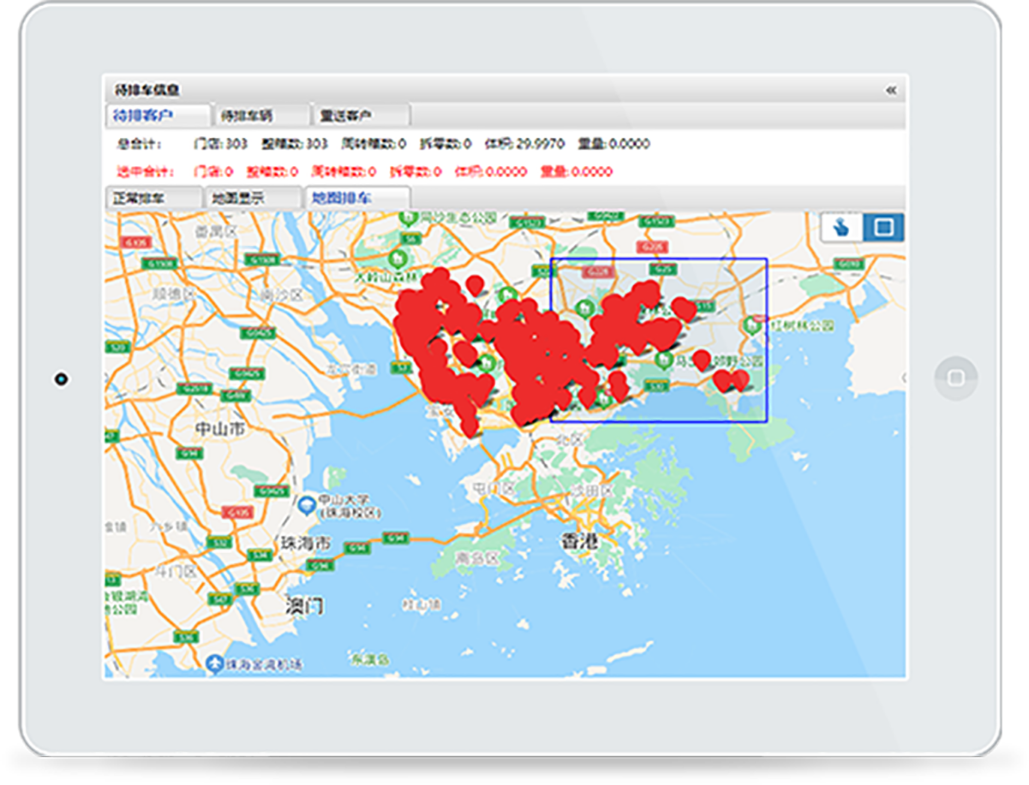The width and height of the screenshot is (1029, 785).
Task: Click the 大岭山森林 green park icon
Action: 396,258
